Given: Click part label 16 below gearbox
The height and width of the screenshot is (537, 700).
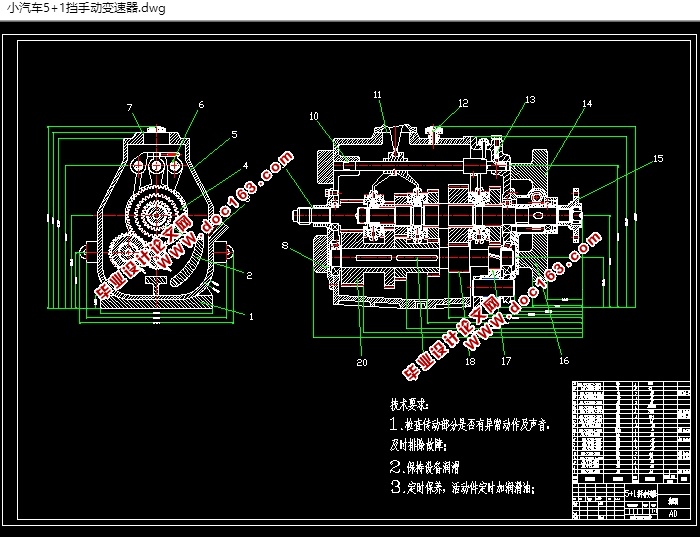Looking at the screenshot, I should point(564,360).
